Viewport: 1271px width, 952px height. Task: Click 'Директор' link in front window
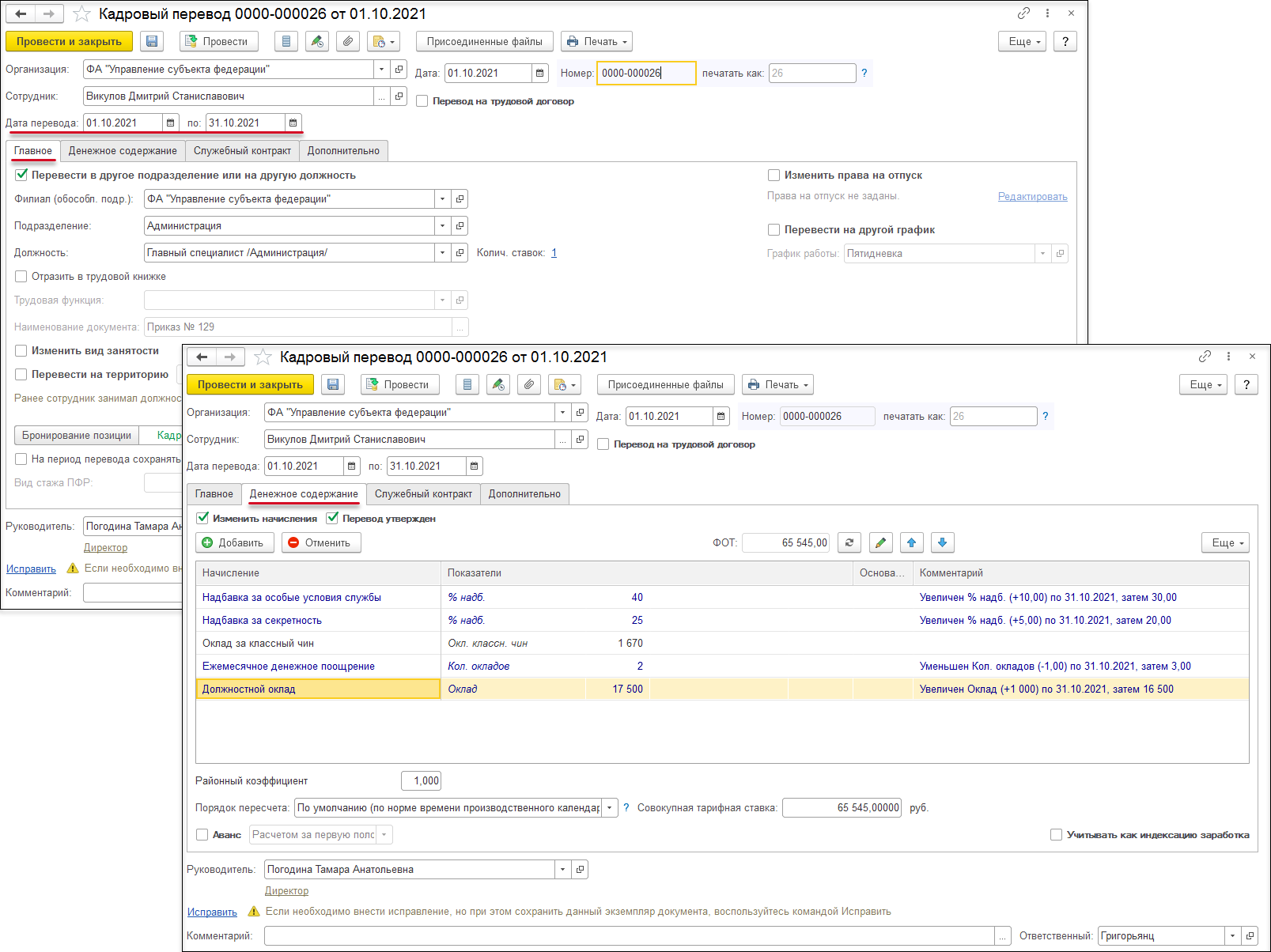(x=286, y=890)
